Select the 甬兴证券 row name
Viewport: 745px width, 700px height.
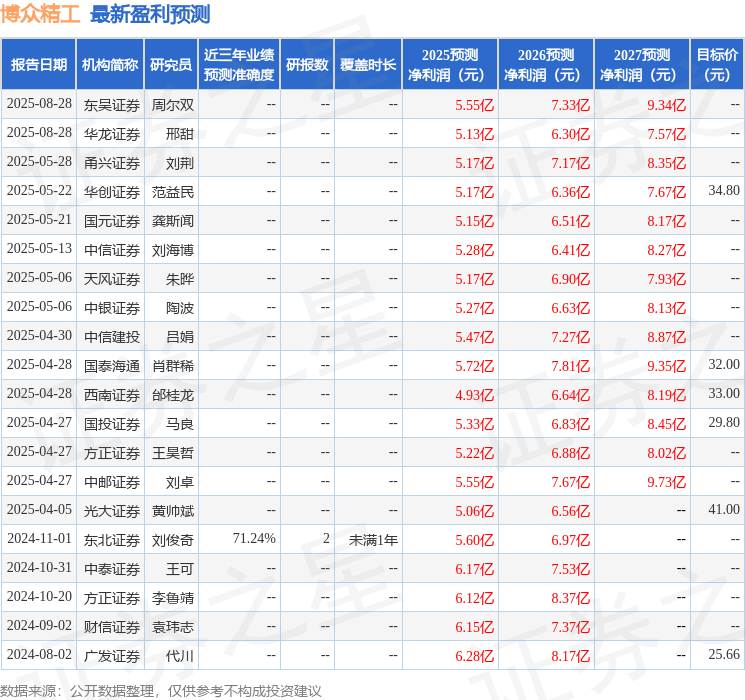[x=112, y=163]
